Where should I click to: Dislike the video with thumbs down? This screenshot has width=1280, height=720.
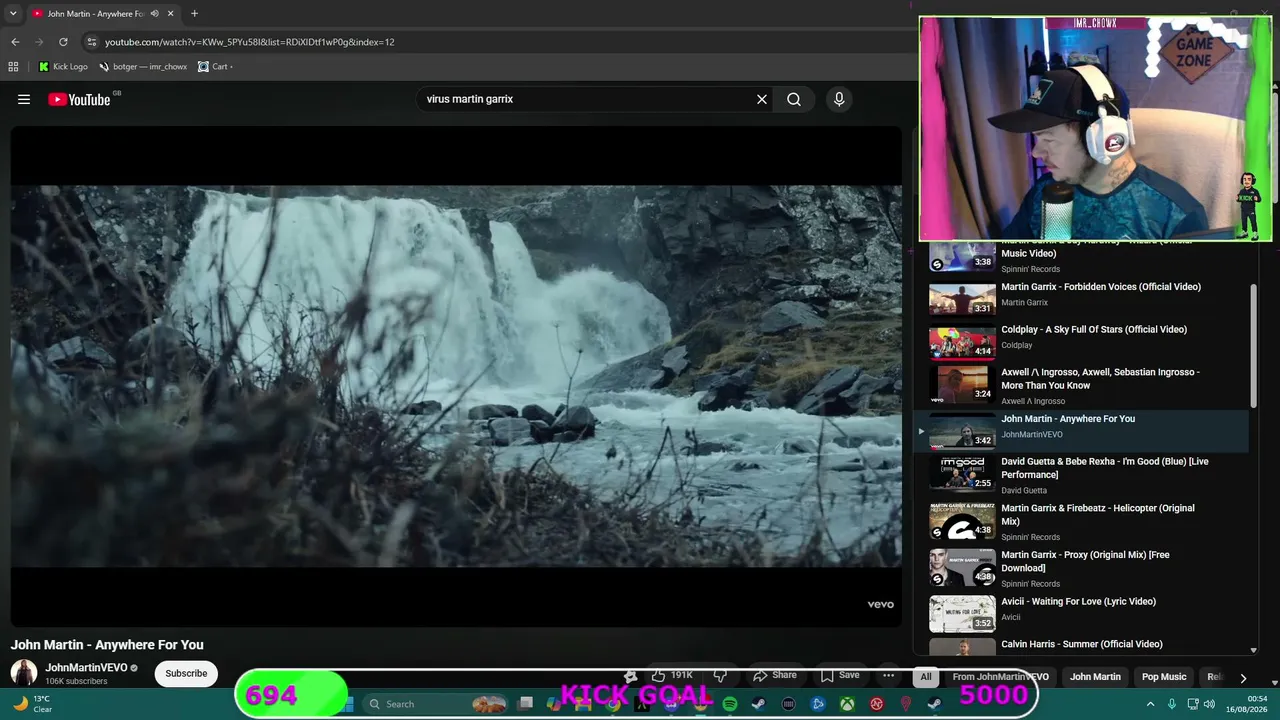[720, 675]
